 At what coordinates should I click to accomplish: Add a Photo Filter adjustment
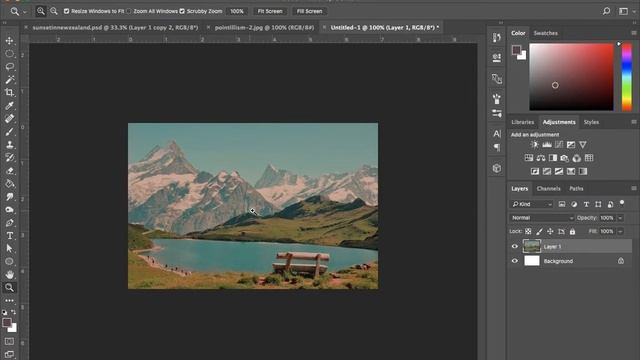pos(564,158)
